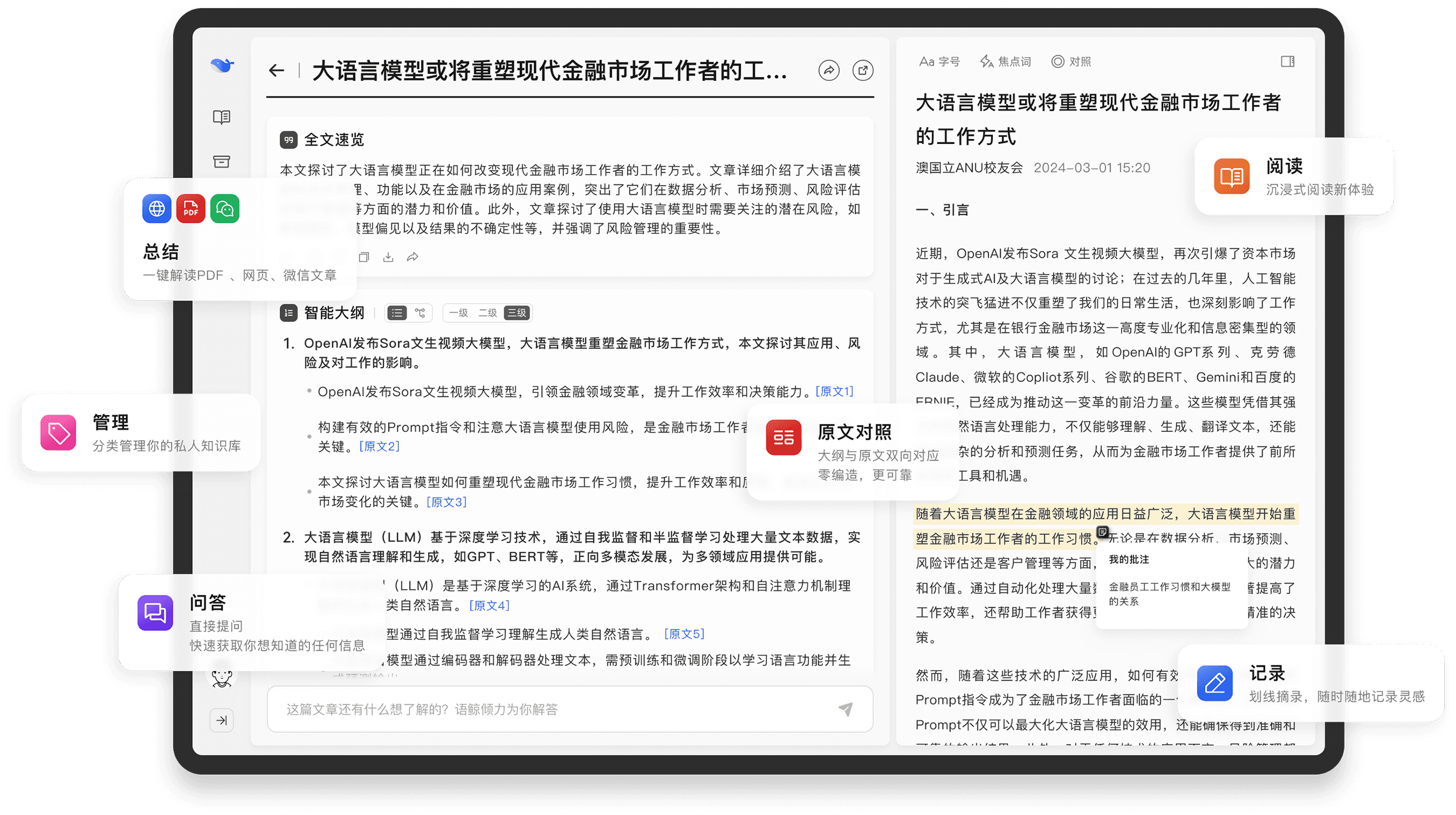
Task: Open the 原文1 source reference link
Action: click(834, 391)
